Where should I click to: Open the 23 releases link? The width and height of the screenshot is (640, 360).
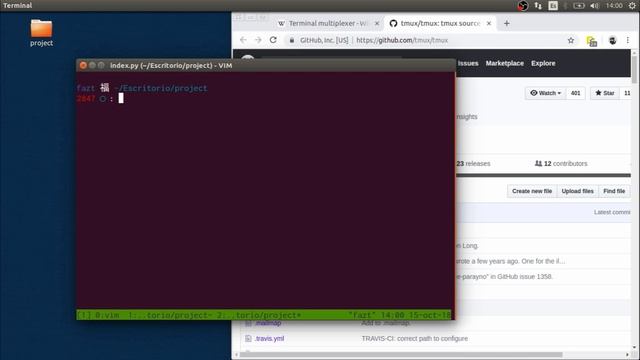(473, 163)
